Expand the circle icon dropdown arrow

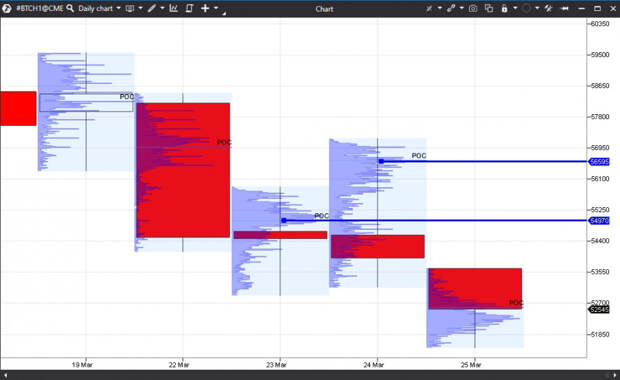point(537,8)
